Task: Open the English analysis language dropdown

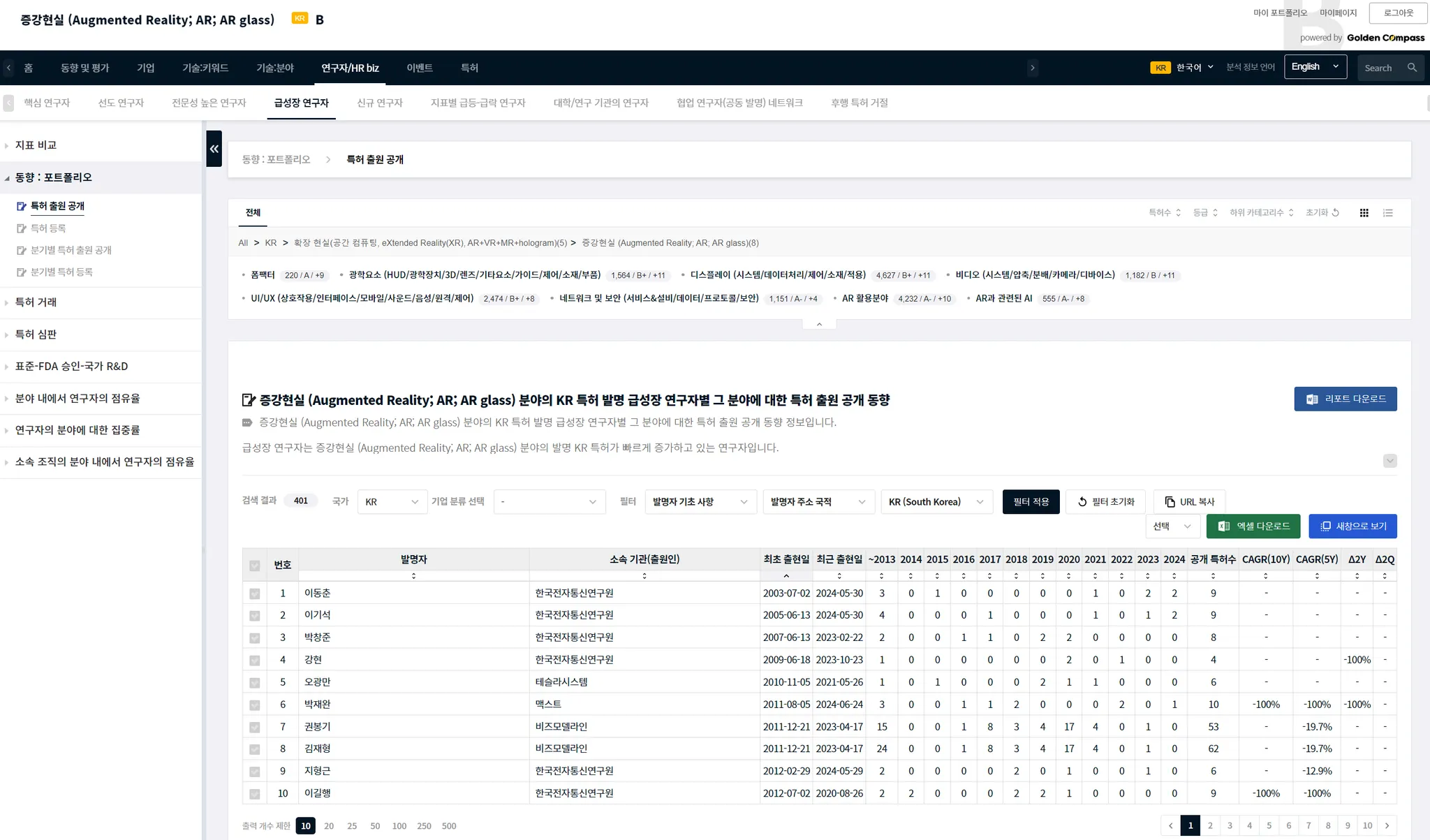Action: pos(1315,67)
